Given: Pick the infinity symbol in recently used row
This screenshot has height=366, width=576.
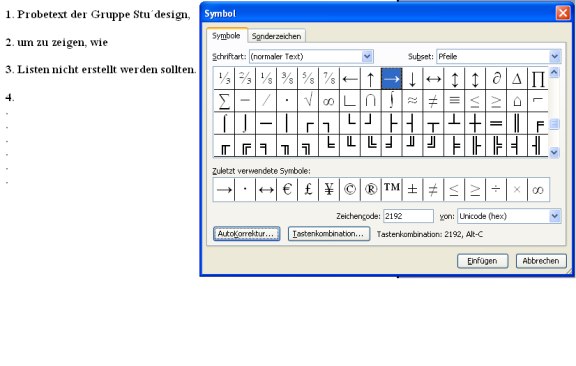Looking at the screenshot, I should pyautogui.click(x=538, y=190).
